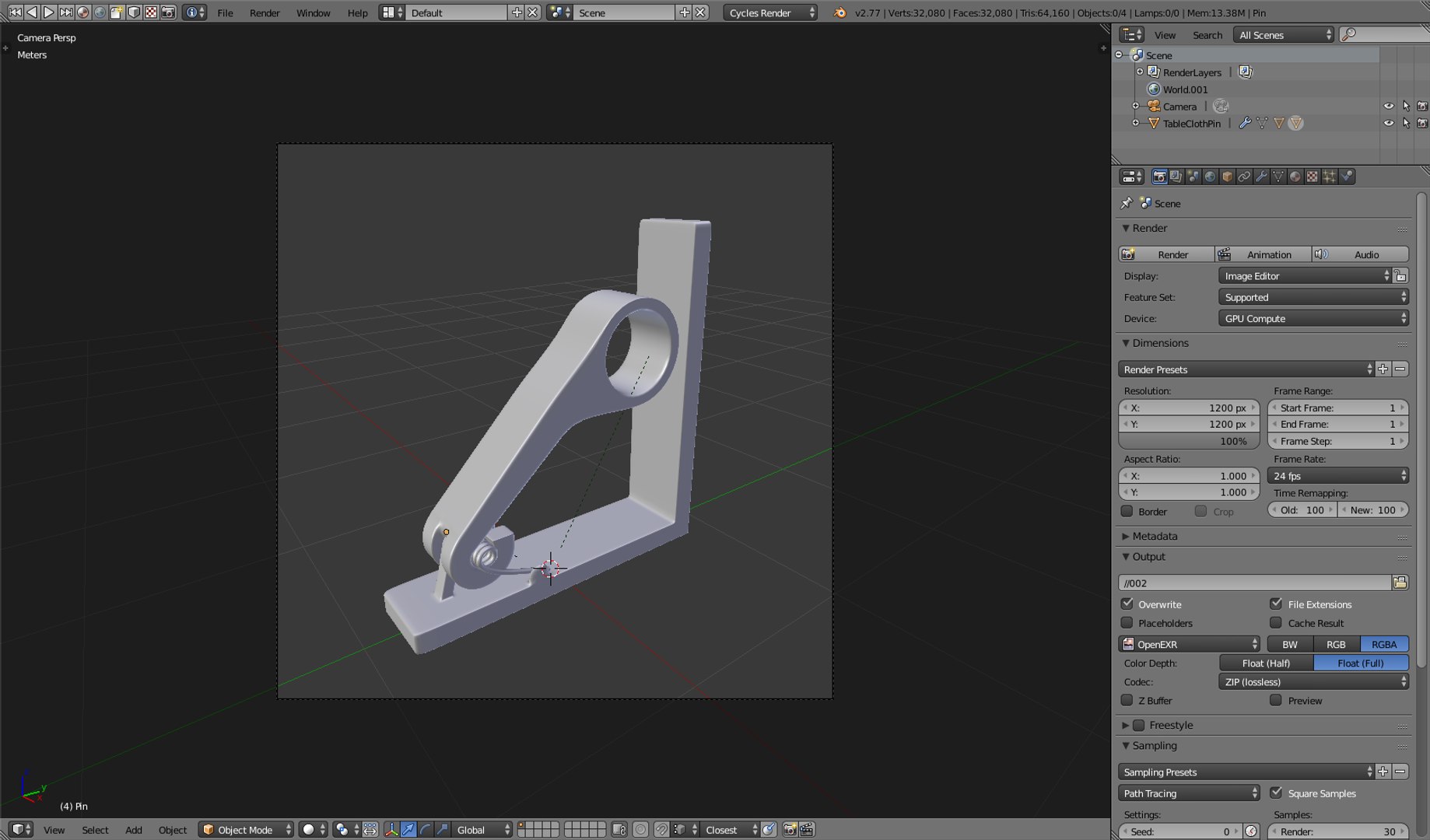Enable the Border checkbox
The height and width of the screenshot is (840, 1430).
pos(1127,511)
